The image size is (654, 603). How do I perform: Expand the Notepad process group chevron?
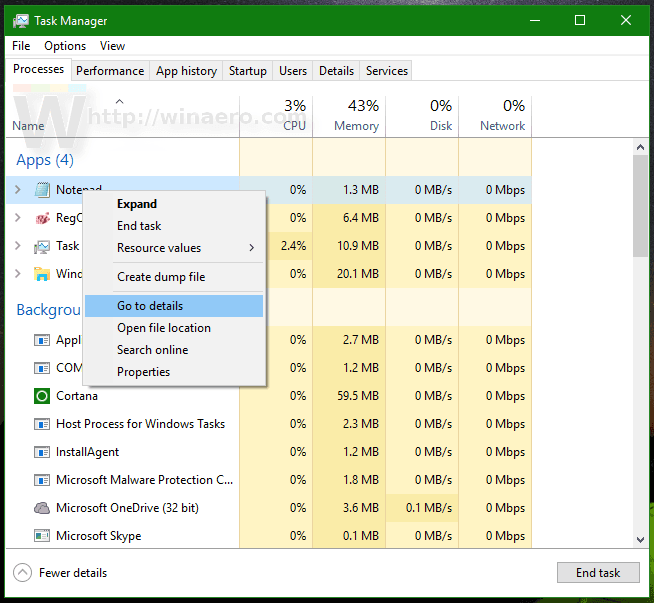click(18, 190)
